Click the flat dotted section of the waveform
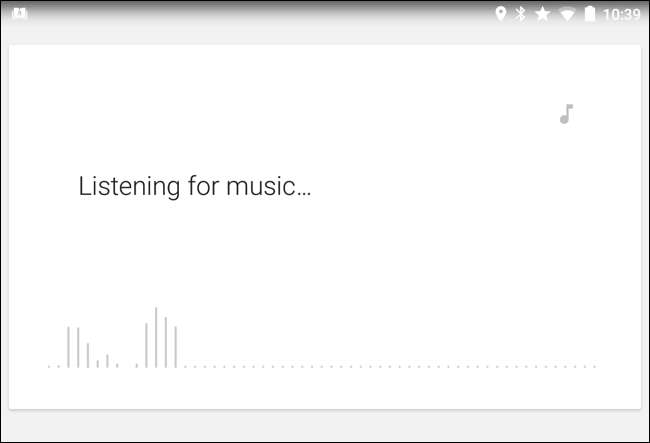Screen dimensions: 650x443 pyautogui.click(x=390, y=366)
